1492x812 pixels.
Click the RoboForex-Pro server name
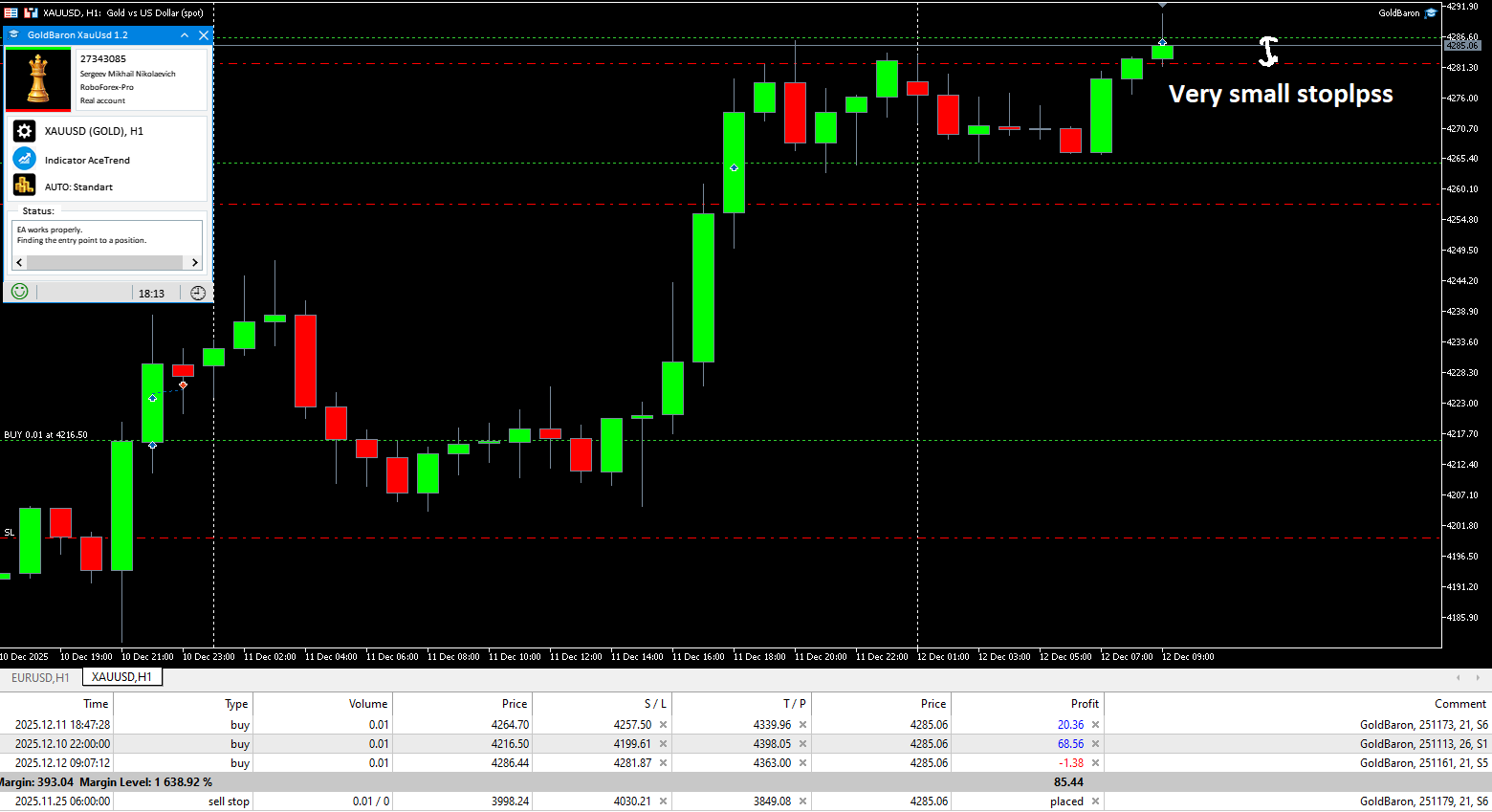coord(107,87)
